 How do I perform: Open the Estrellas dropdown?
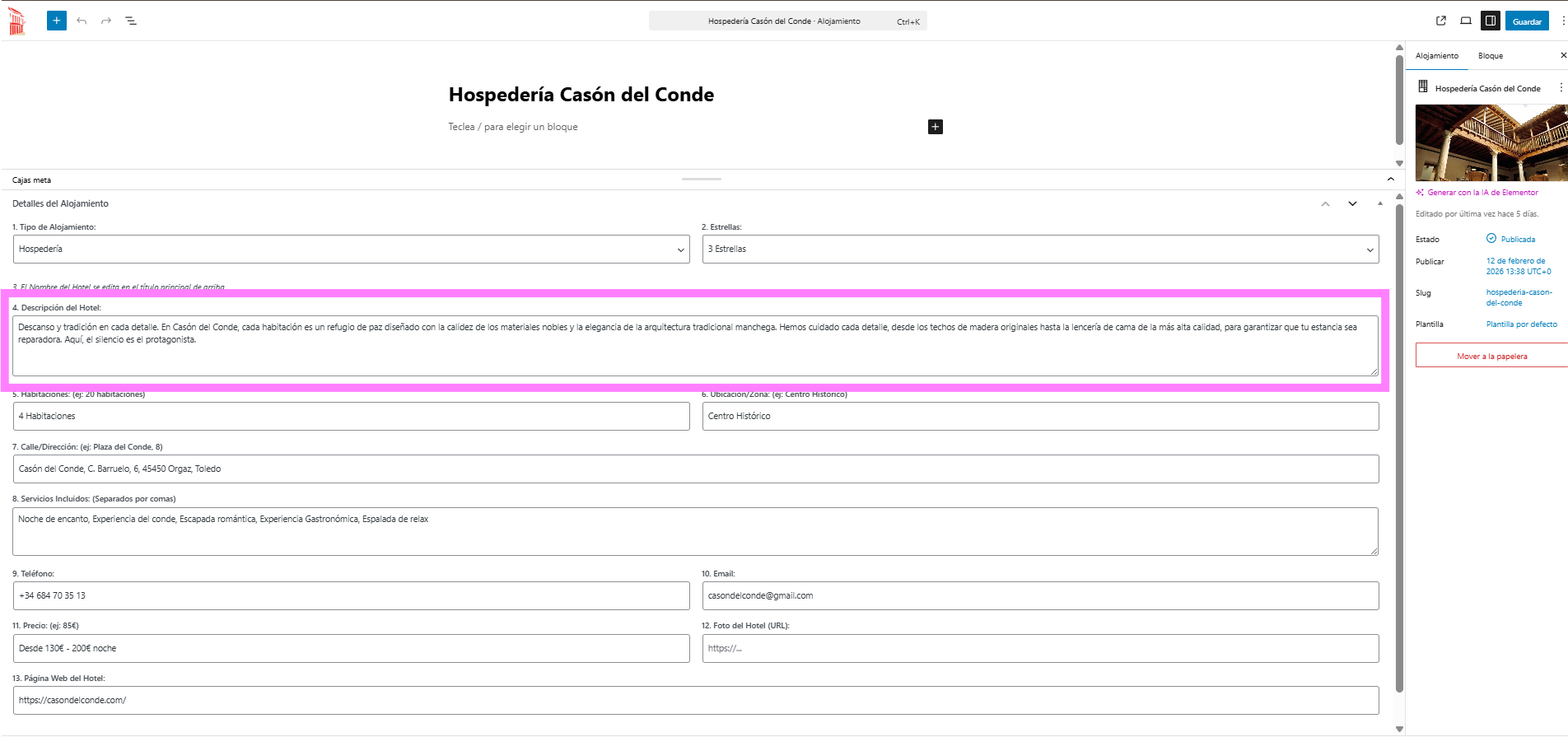[1039, 250]
